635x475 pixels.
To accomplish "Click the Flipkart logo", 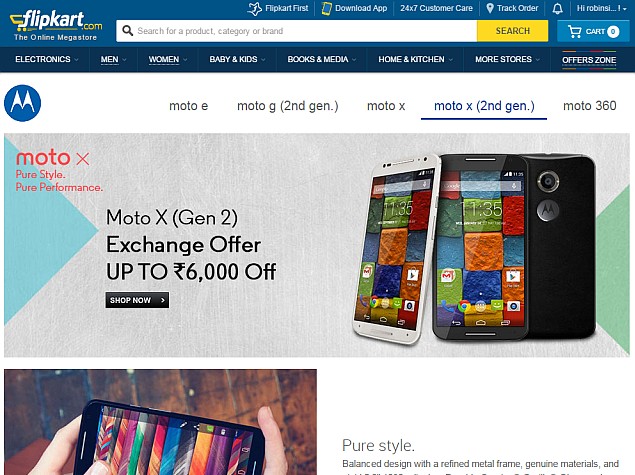I will (x=56, y=26).
